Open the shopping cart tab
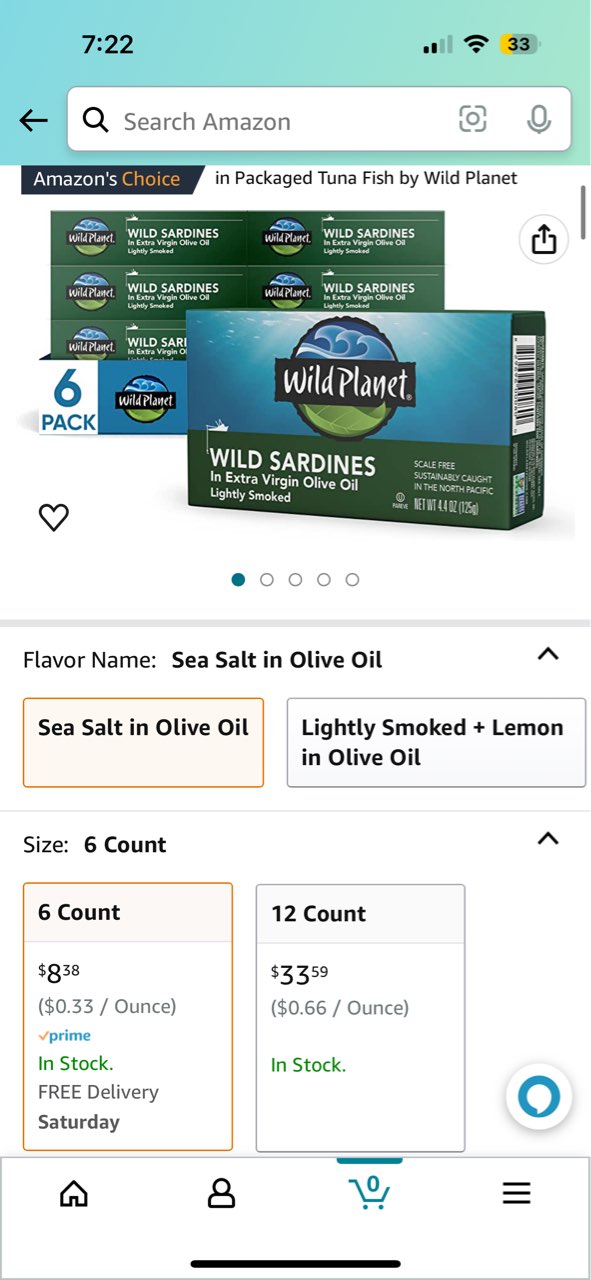Screen dimensions: 591x1280 [369, 1193]
